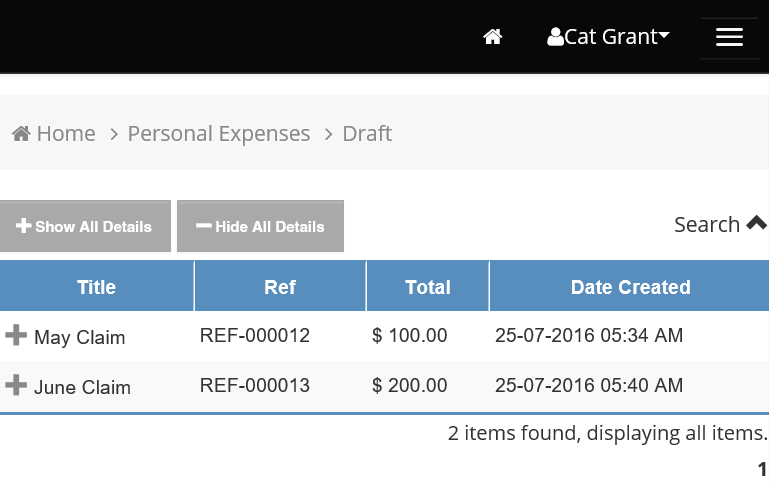Collapse the Search panel chevron
Image resolution: width=769 pixels, height=486 pixels.
click(x=756, y=224)
